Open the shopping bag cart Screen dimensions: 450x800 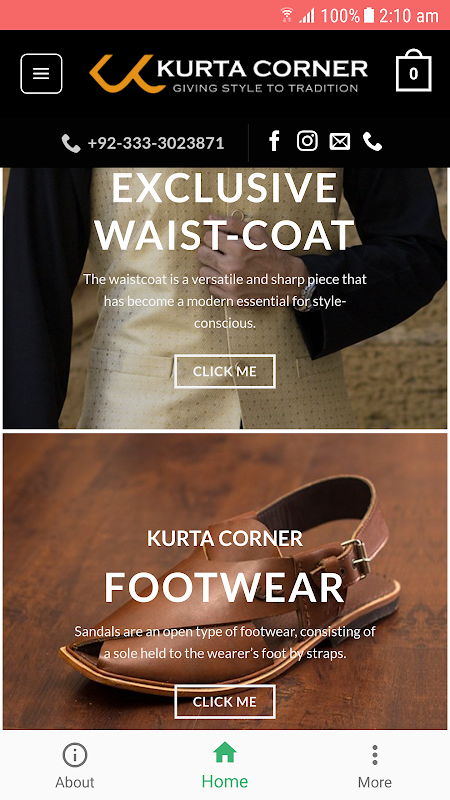[x=414, y=71]
